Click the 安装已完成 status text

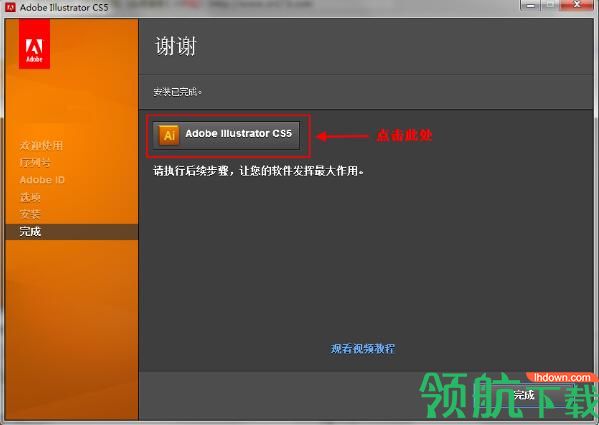click(177, 92)
